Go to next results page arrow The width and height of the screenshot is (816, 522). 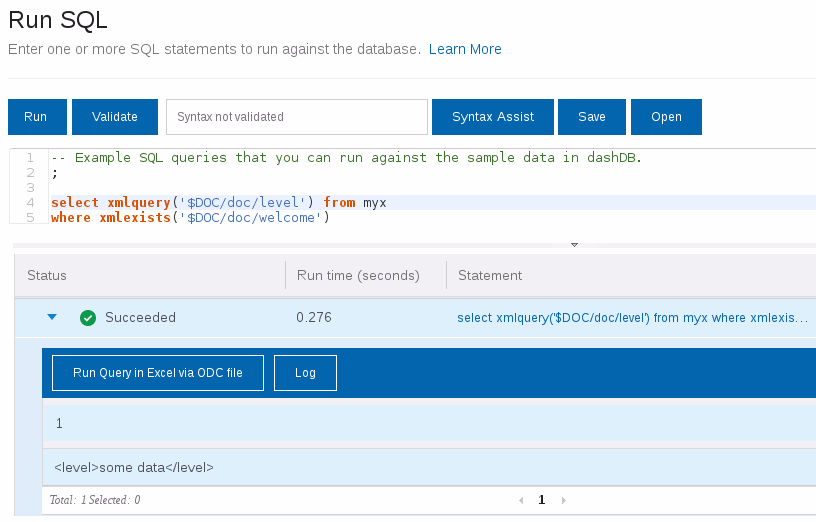pyautogui.click(x=564, y=500)
